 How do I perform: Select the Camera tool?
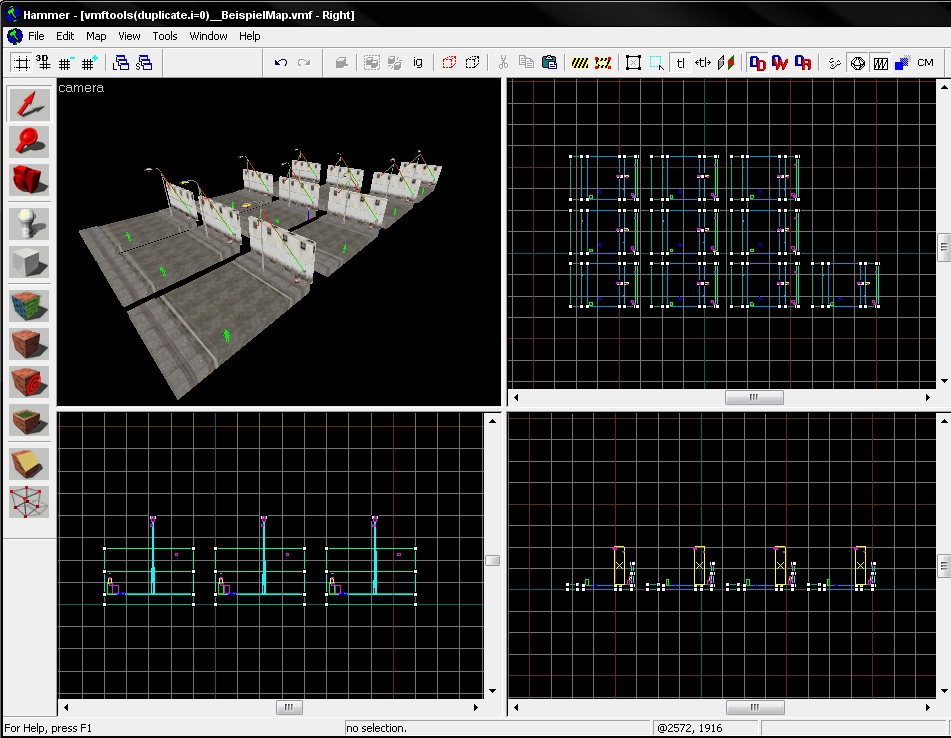pyautogui.click(x=29, y=180)
